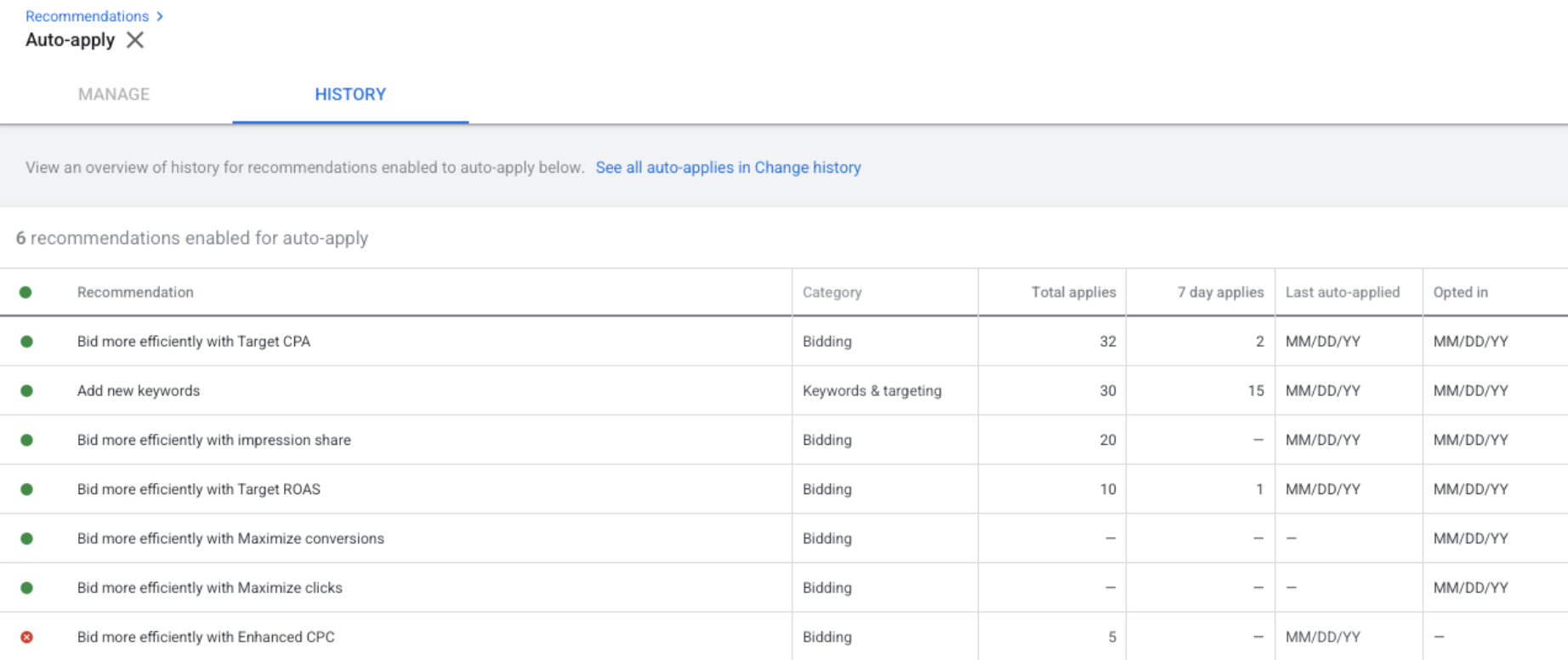Click green status dot for Target ROAS row
This screenshot has height=660, width=1568.
(x=26, y=489)
